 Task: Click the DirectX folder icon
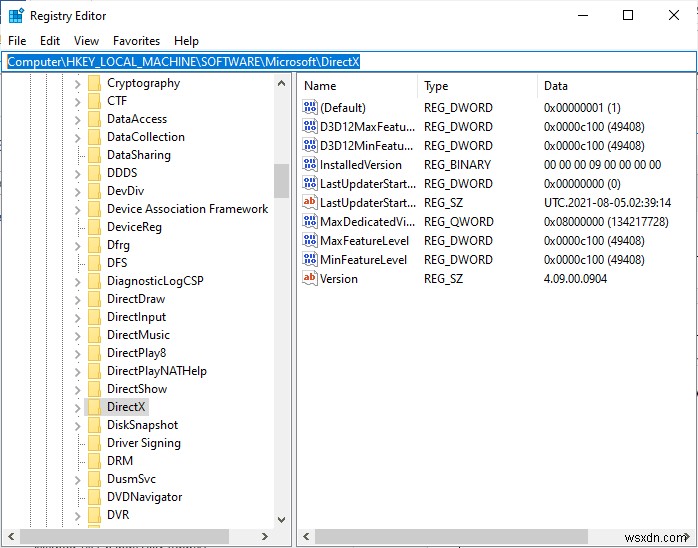(94, 407)
